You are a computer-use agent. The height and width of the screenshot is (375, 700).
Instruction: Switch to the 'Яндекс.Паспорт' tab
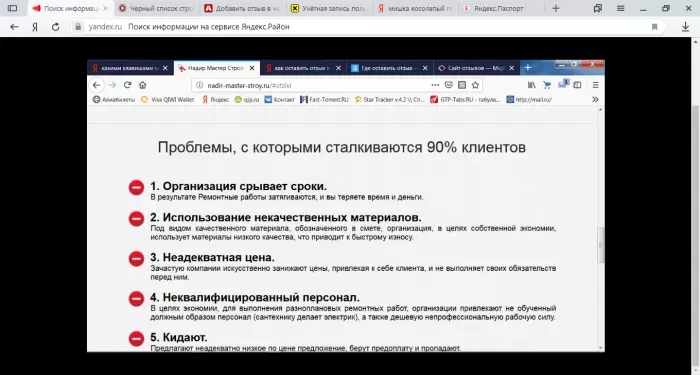coord(500,8)
